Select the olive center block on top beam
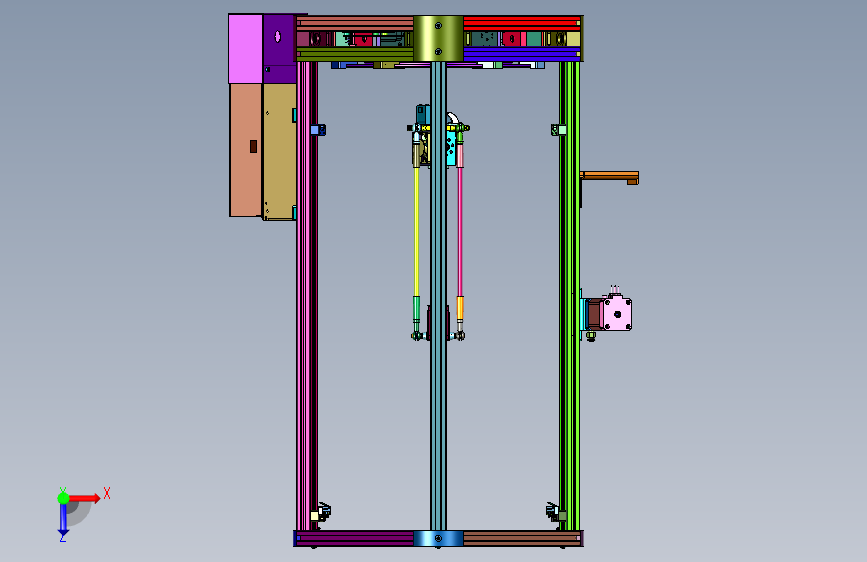The height and width of the screenshot is (562, 867). coord(438,38)
